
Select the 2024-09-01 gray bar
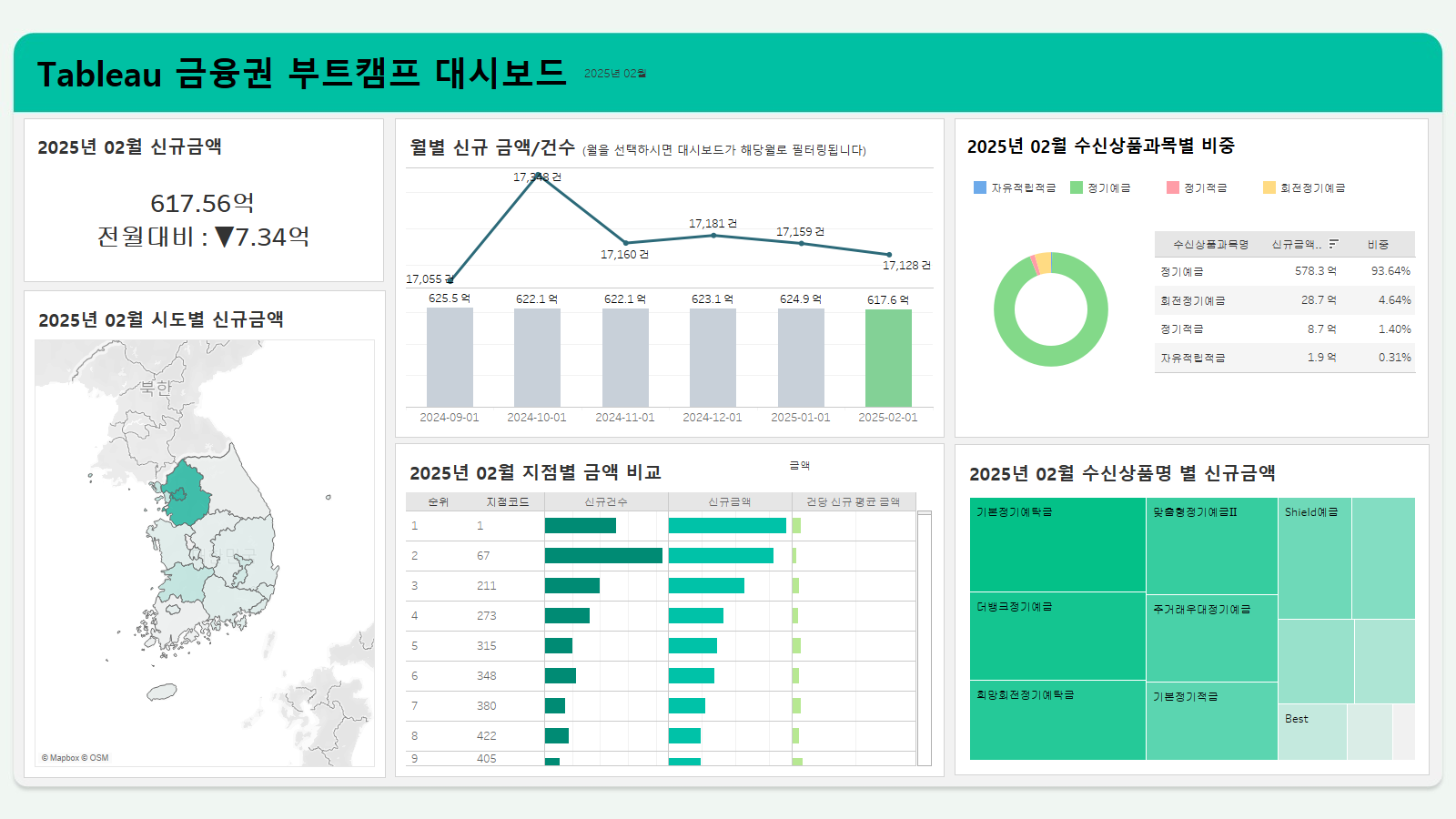[450, 357]
